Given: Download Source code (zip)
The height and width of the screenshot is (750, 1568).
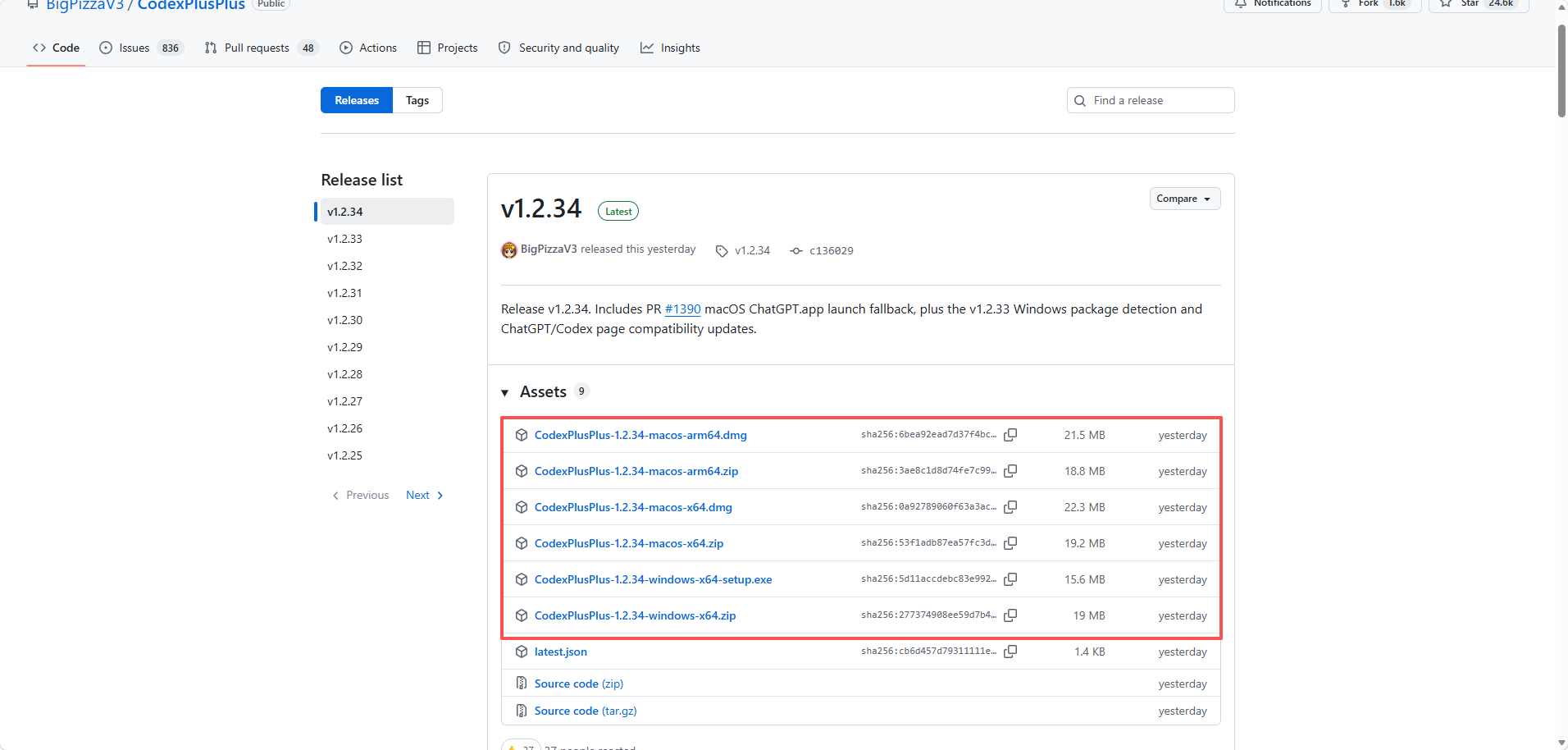Looking at the screenshot, I should coord(579,684).
